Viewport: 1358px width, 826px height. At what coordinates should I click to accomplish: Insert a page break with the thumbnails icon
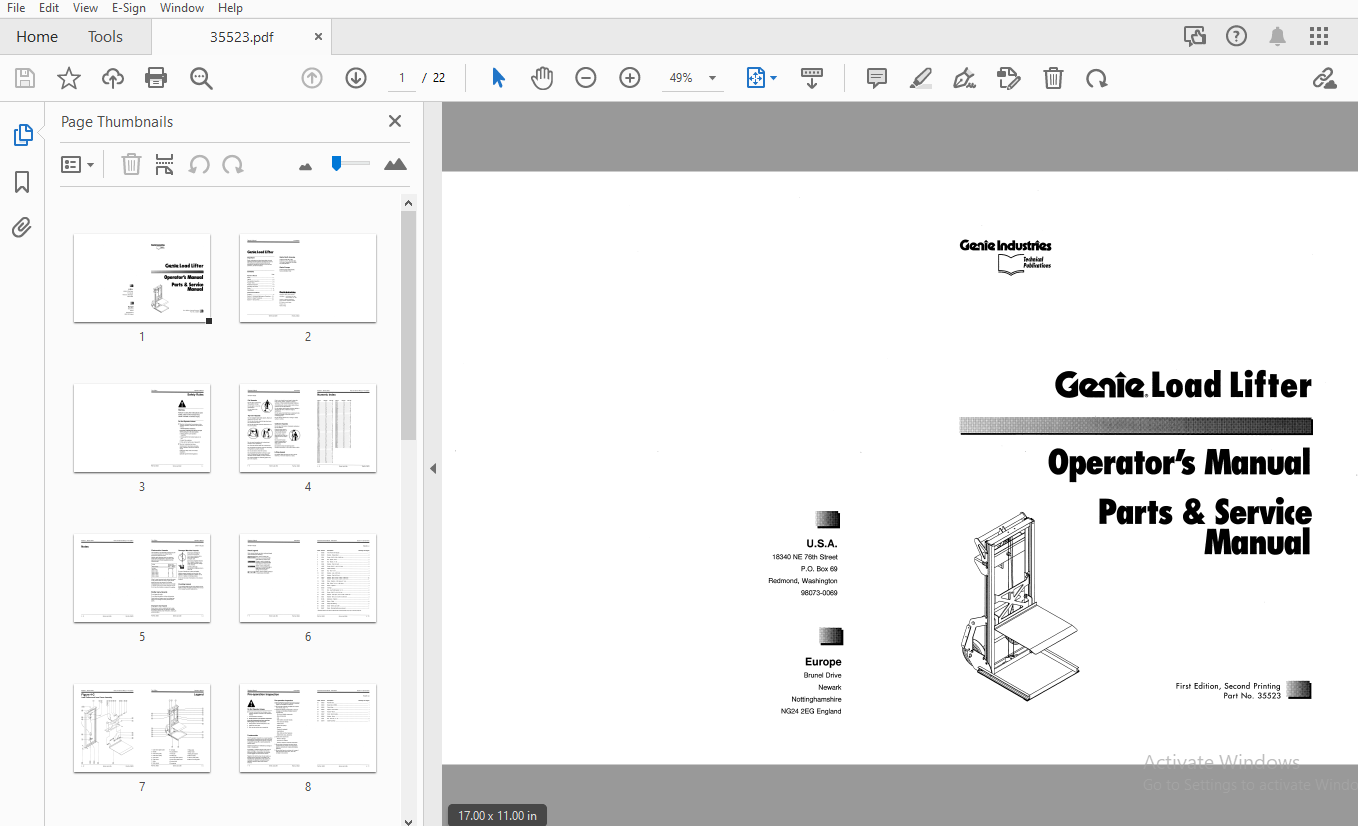coord(165,164)
